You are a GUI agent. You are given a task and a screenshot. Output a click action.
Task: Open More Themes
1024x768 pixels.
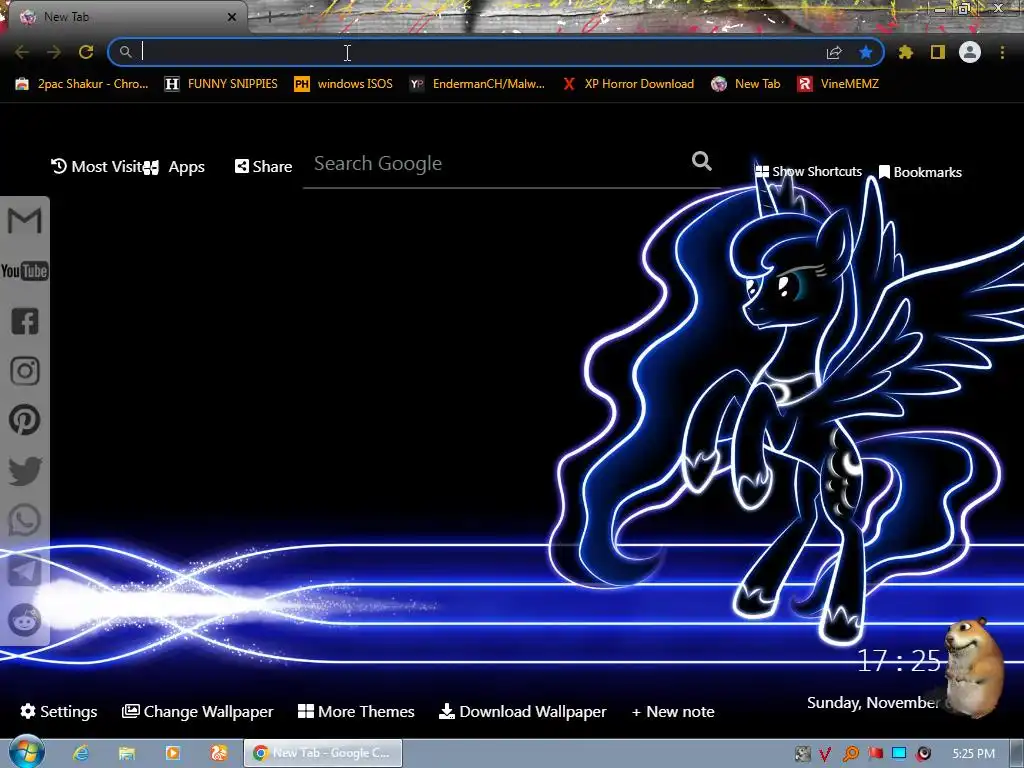356,711
